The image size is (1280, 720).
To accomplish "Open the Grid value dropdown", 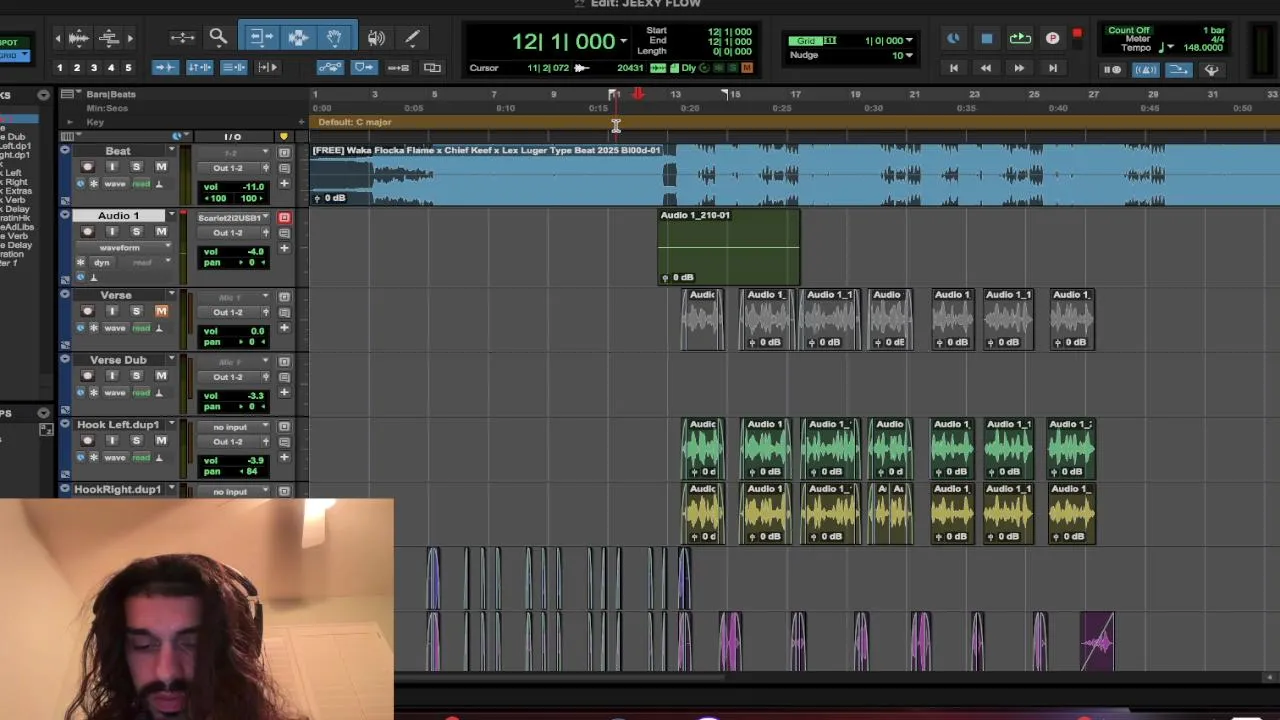I will 908,41.
